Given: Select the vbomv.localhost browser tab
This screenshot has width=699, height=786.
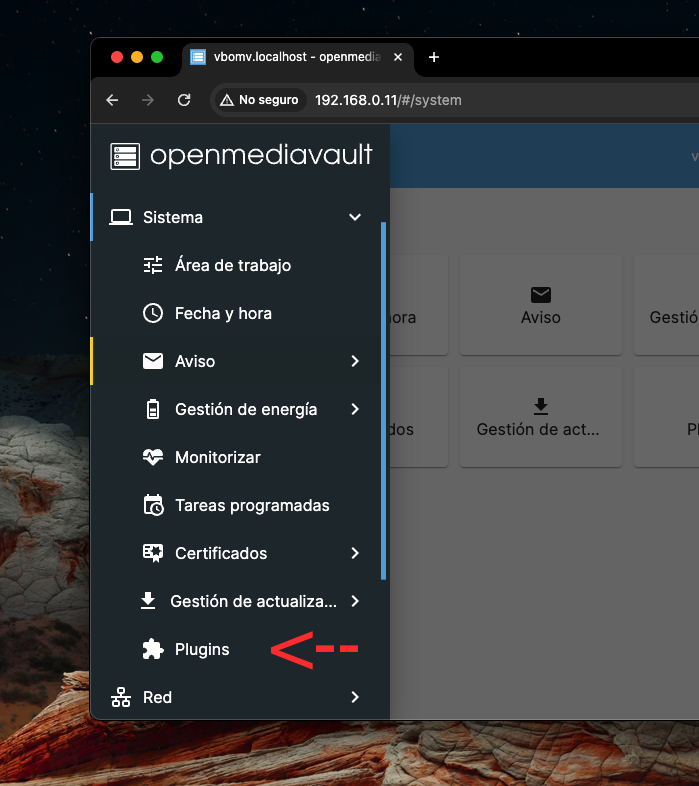Looking at the screenshot, I should [x=297, y=57].
